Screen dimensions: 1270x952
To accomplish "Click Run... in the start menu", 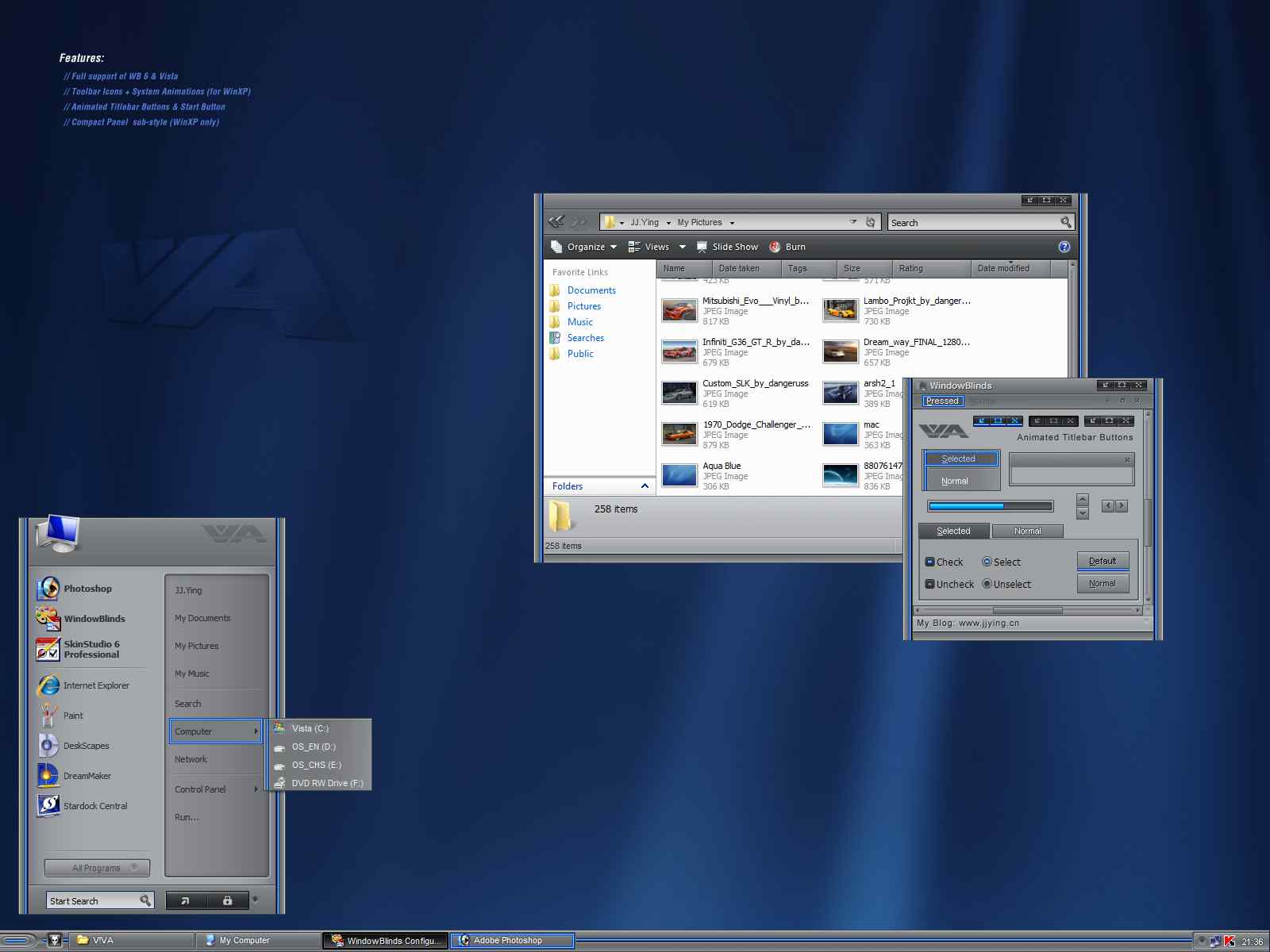I will coord(187,817).
